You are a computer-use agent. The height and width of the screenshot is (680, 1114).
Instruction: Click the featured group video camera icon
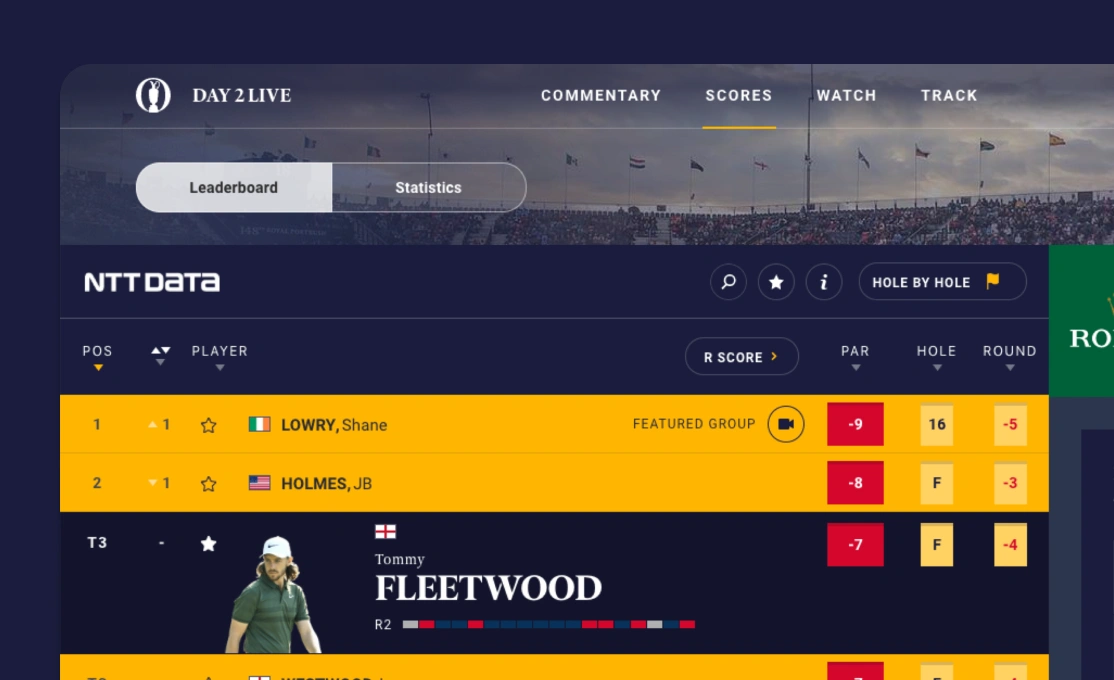tap(786, 424)
